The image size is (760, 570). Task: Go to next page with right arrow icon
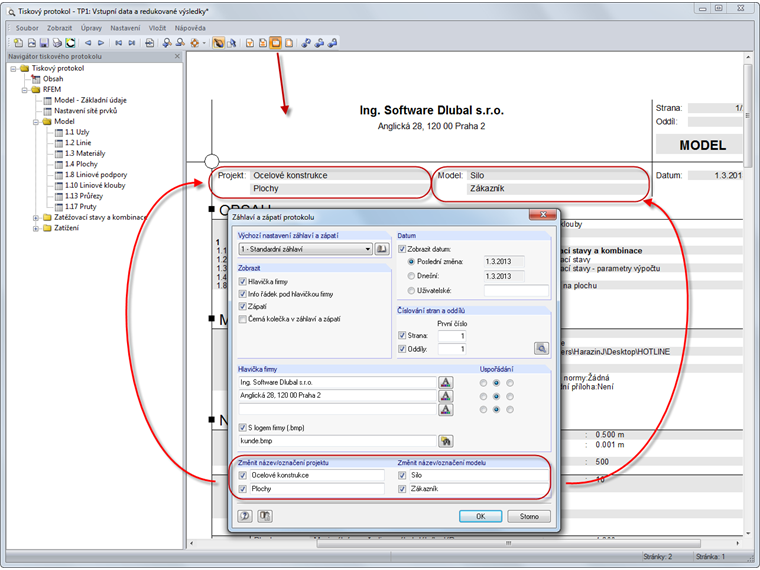pos(101,43)
